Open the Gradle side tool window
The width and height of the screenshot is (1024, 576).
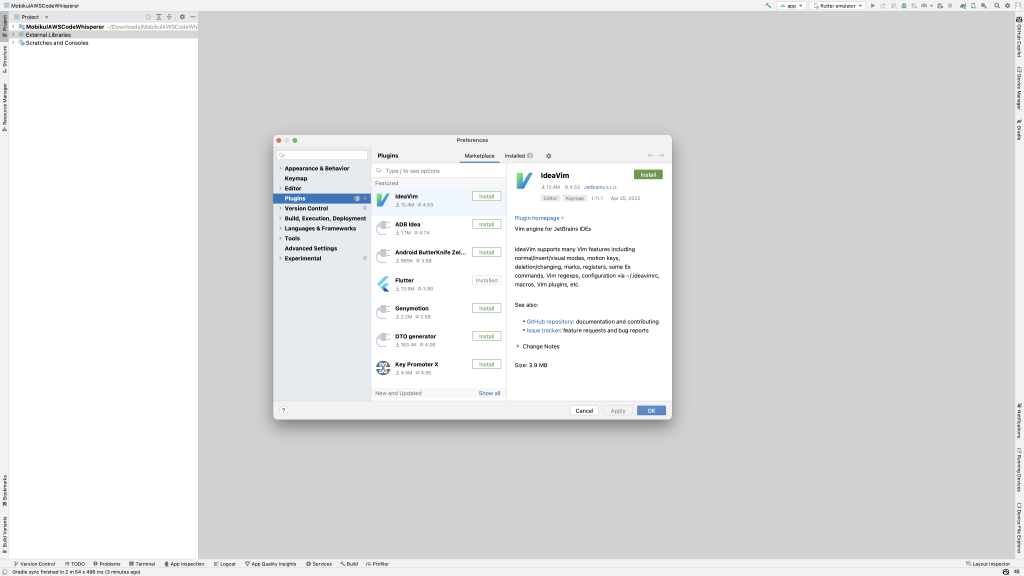click(1019, 129)
